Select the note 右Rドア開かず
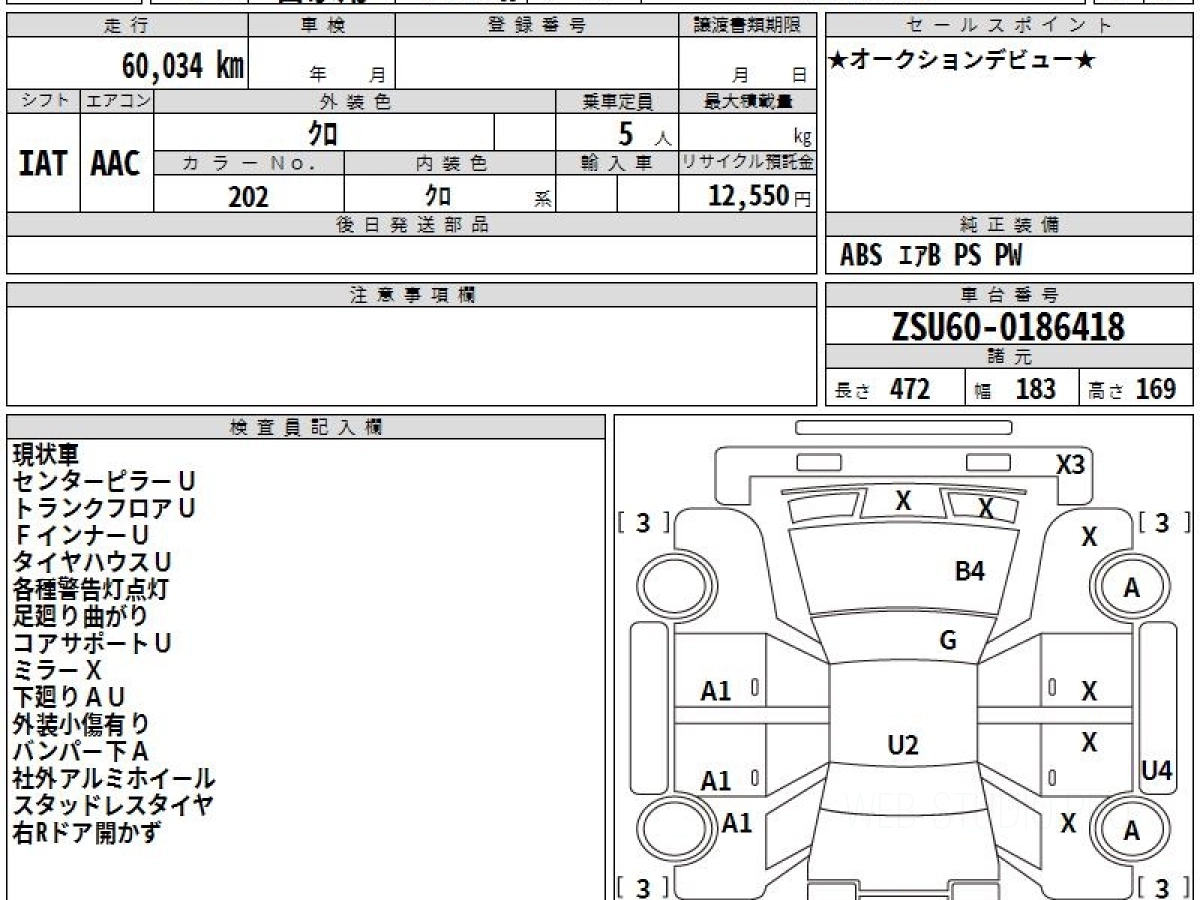The width and height of the screenshot is (1200, 900). pos(86,832)
